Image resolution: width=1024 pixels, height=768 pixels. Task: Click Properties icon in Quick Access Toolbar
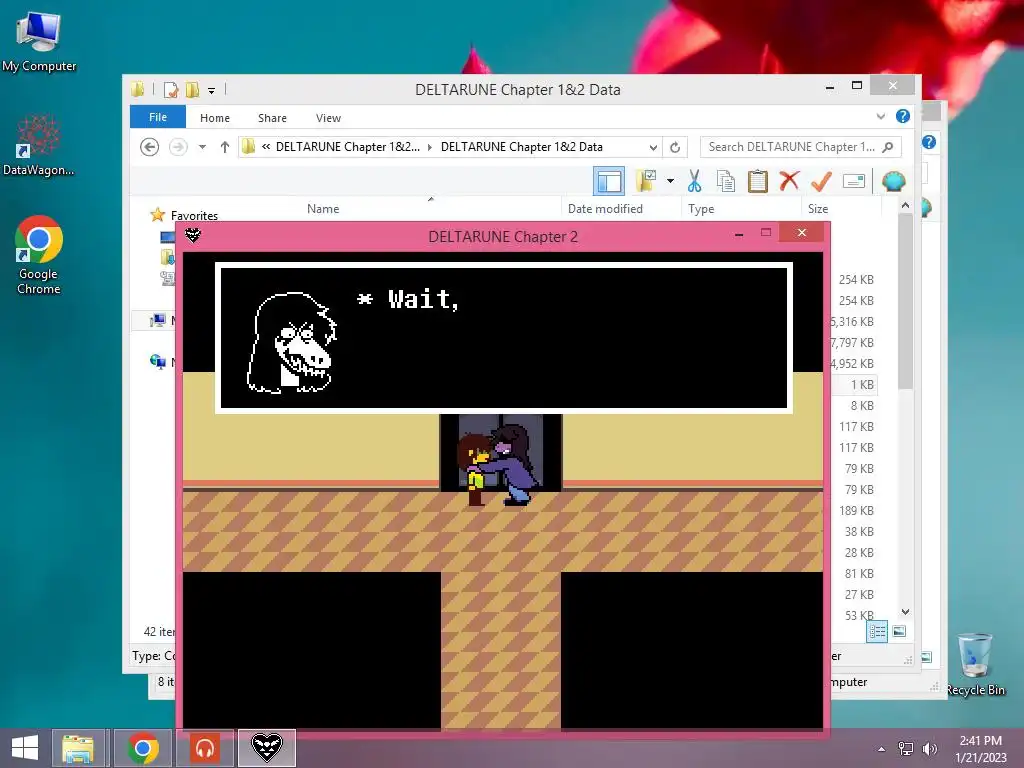[171, 89]
